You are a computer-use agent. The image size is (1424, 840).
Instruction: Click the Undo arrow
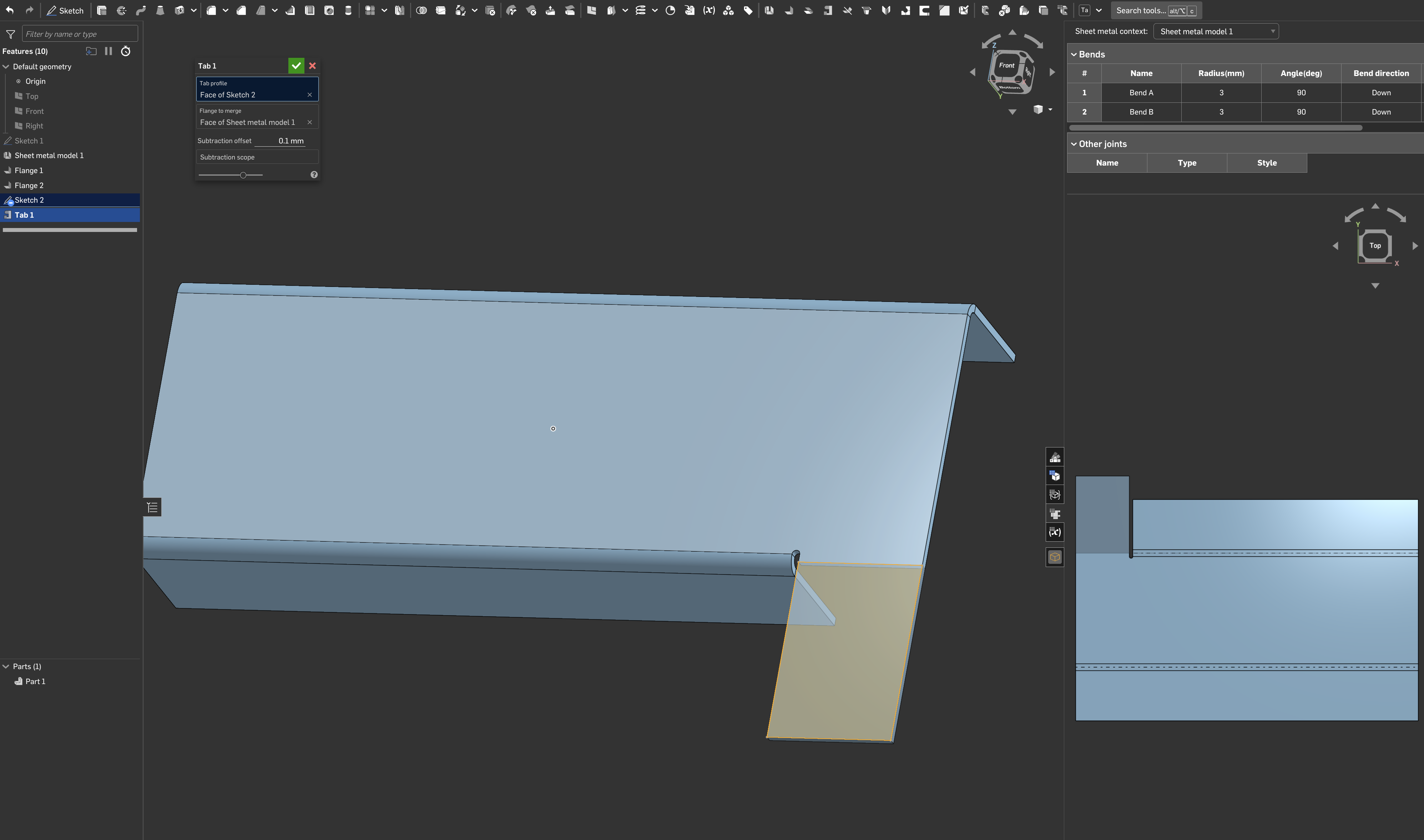pyautogui.click(x=10, y=10)
